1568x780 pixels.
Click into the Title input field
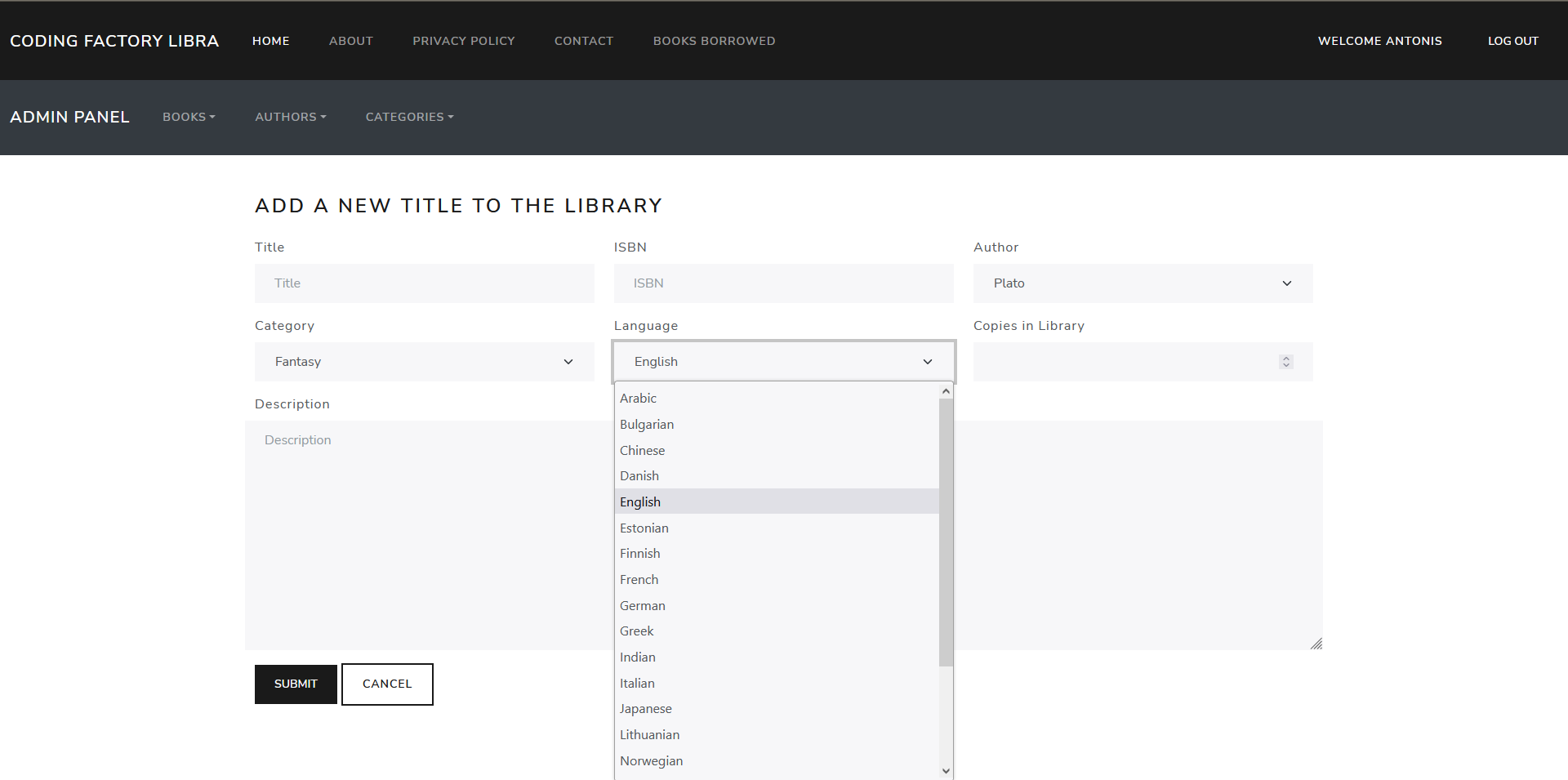[x=424, y=283]
